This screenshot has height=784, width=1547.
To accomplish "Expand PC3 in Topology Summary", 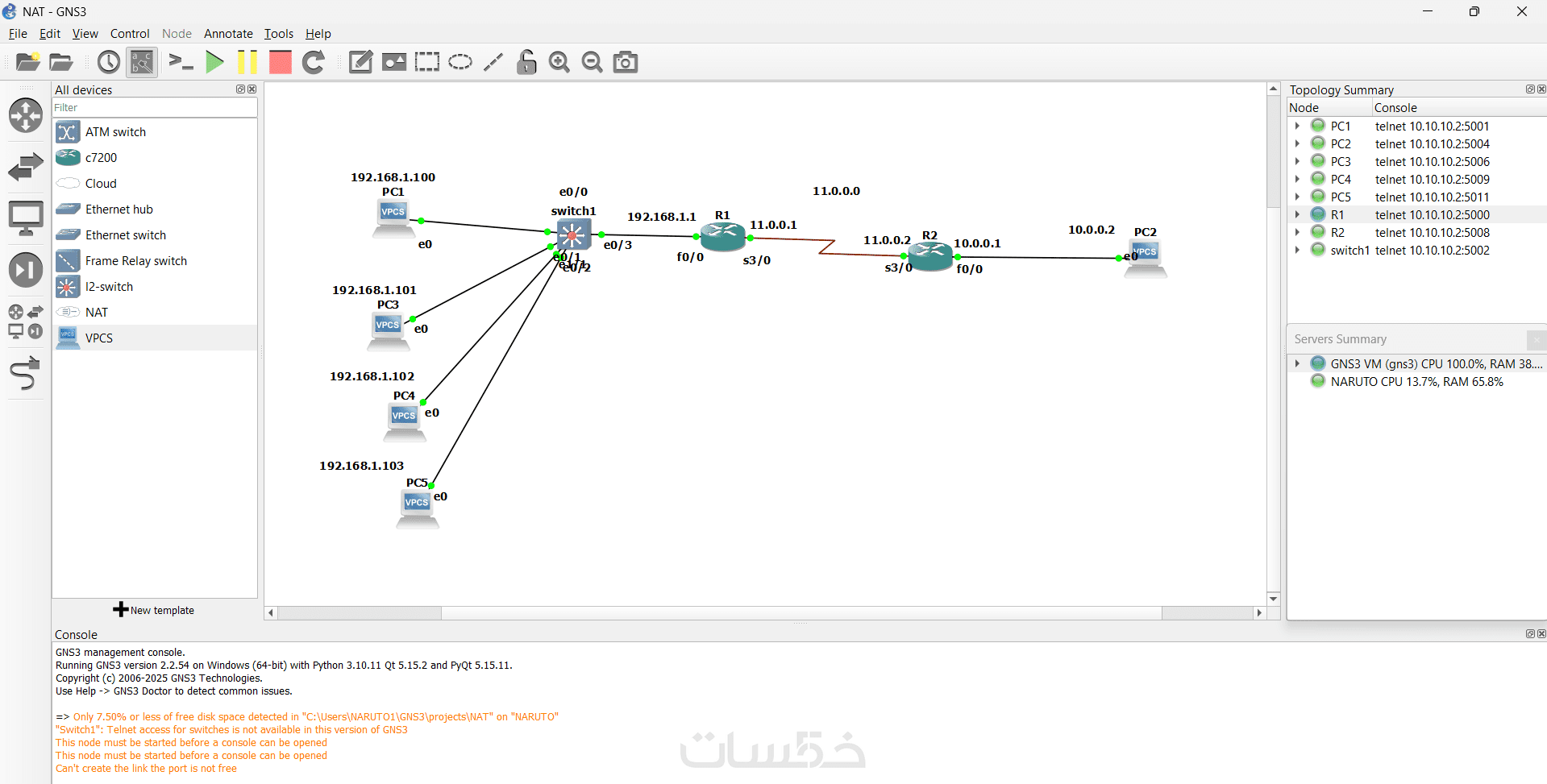I will click(1297, 161).
